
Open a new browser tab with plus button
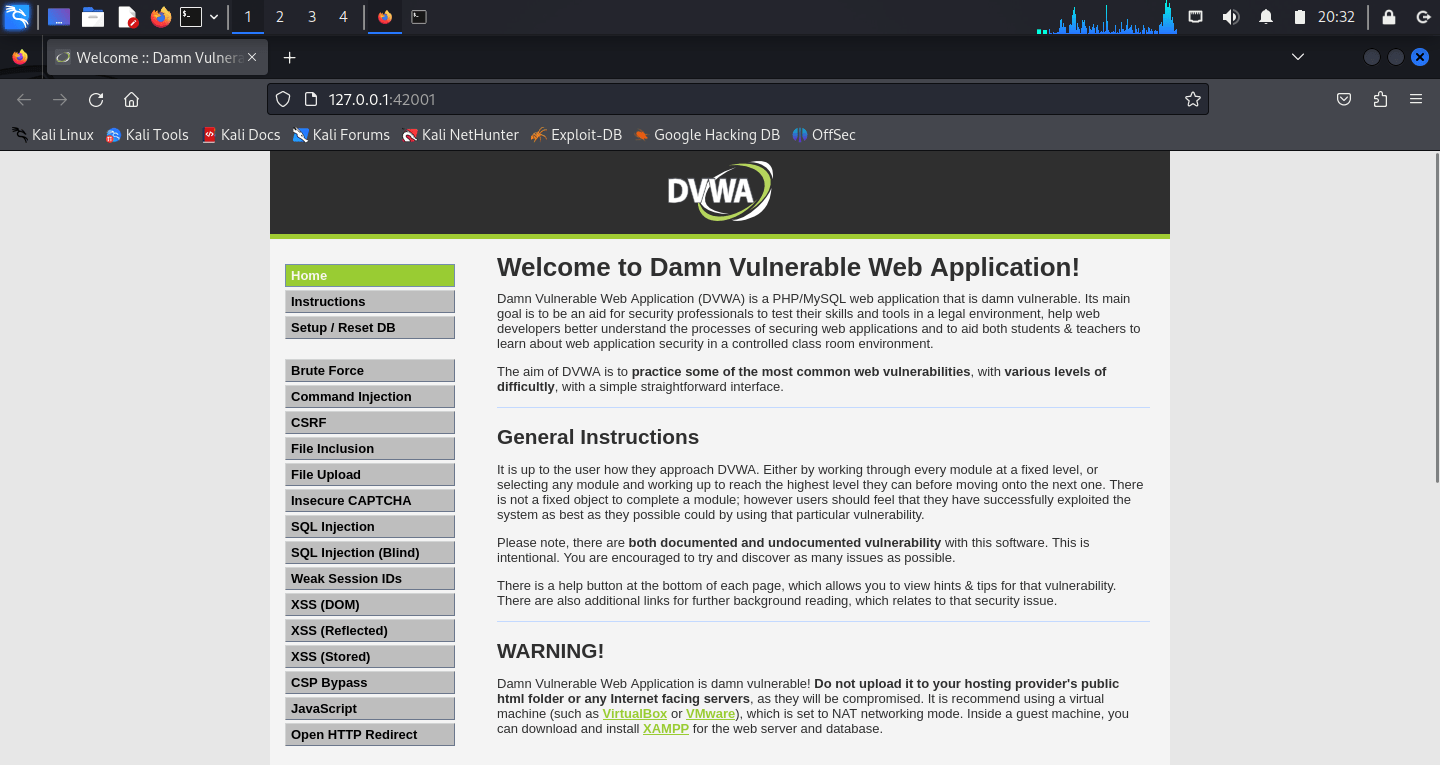[289, 58]
